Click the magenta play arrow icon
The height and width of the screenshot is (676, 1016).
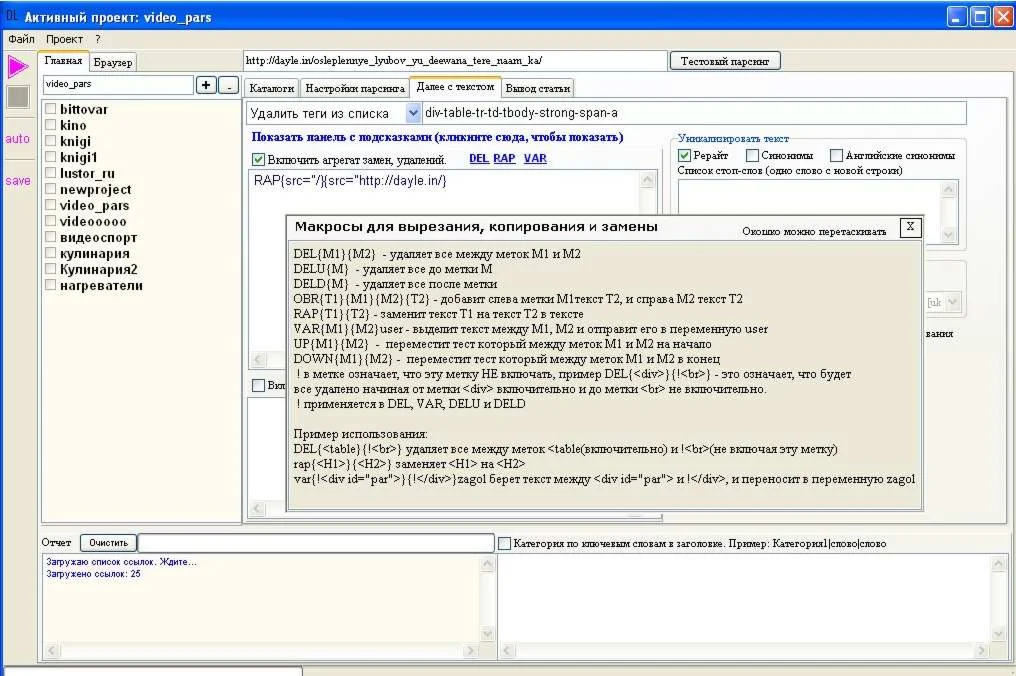click(18, 67)
